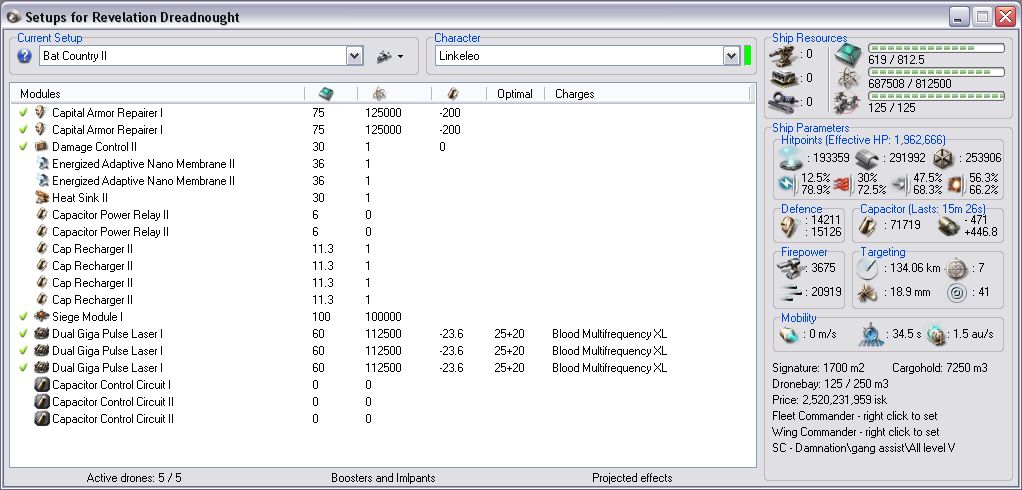Click the Siege Module I icon
The width and height of the screenshot is (1022, 490).
(x=42, y=317)
